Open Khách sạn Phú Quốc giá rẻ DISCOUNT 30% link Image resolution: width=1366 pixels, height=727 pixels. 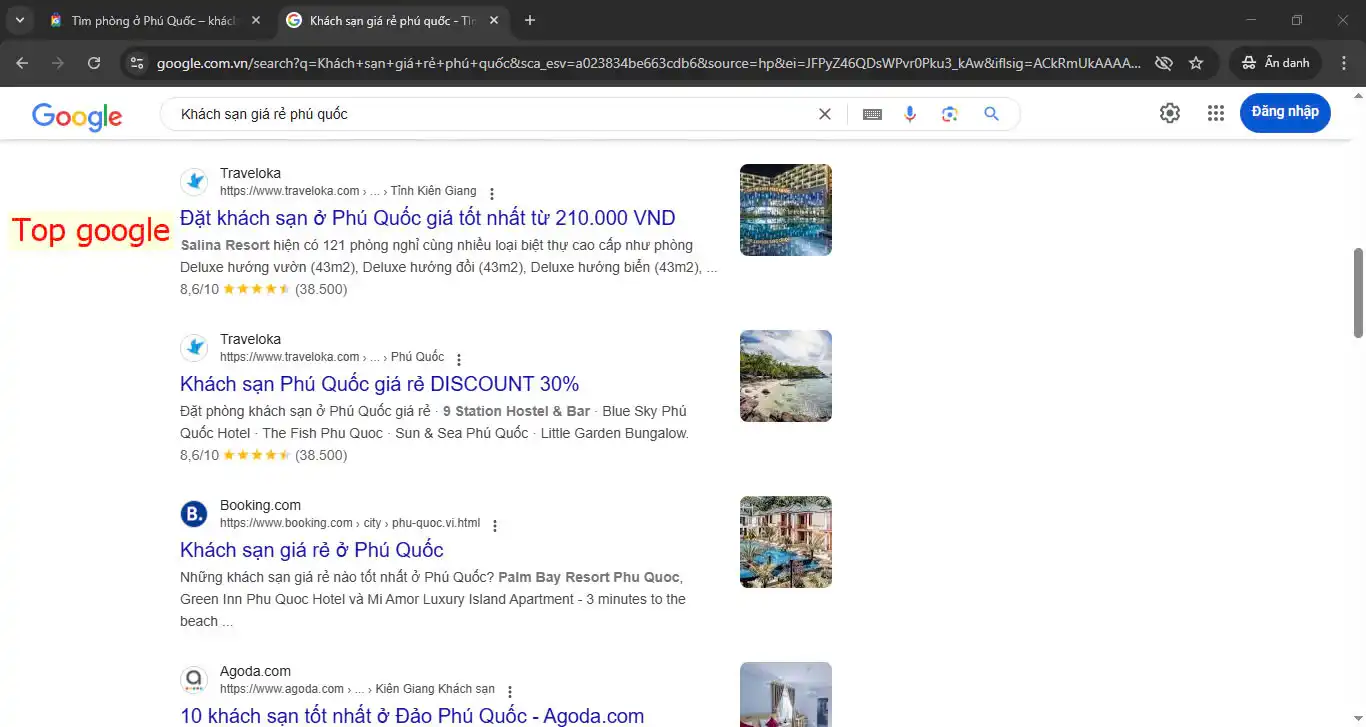pos(380,384)
